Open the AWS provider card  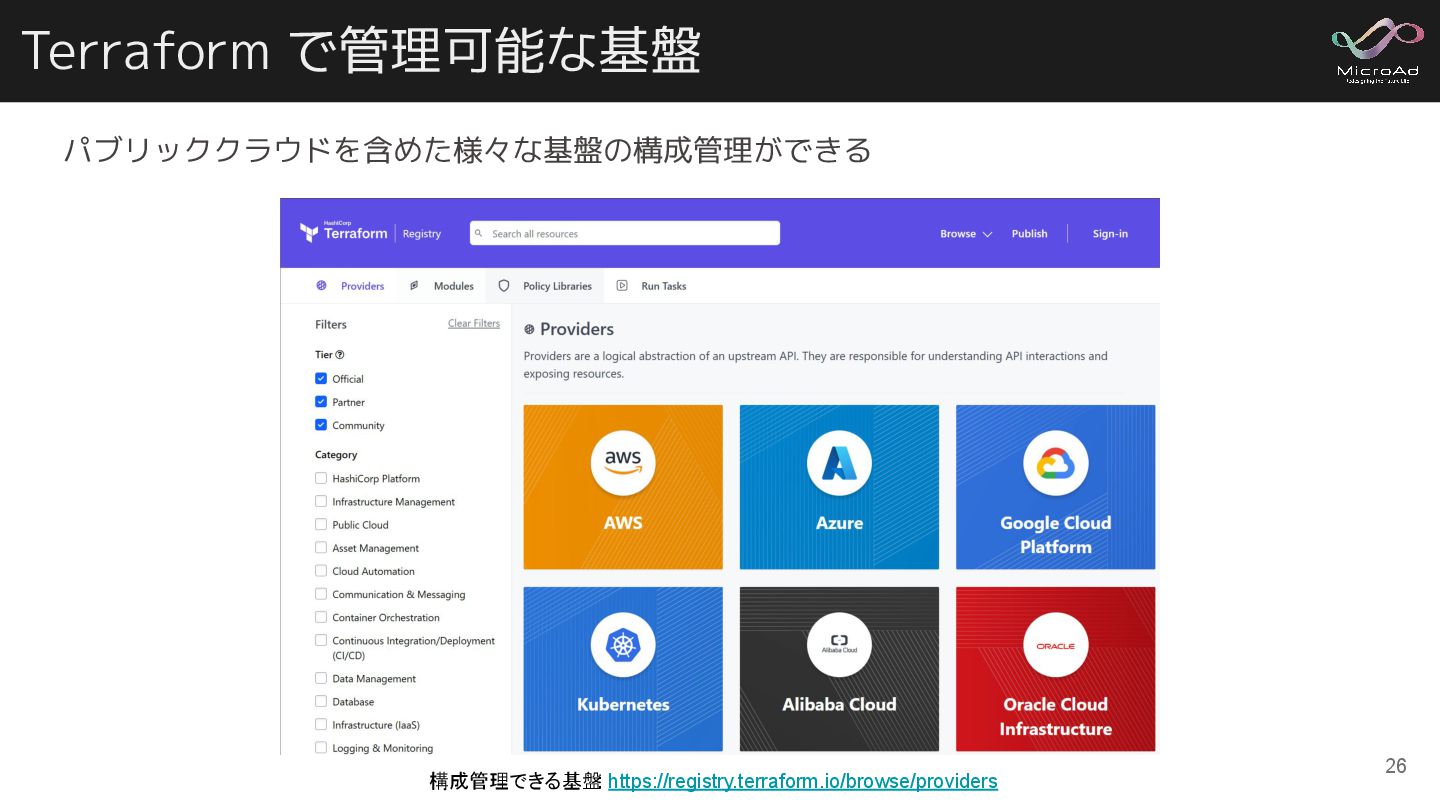click(x=623, y=487)
